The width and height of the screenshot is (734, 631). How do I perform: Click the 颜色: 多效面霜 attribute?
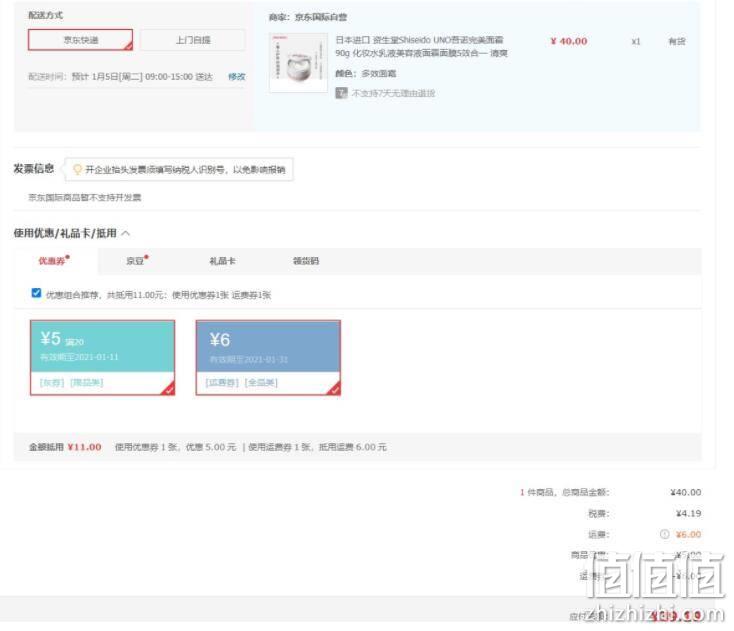366,73
